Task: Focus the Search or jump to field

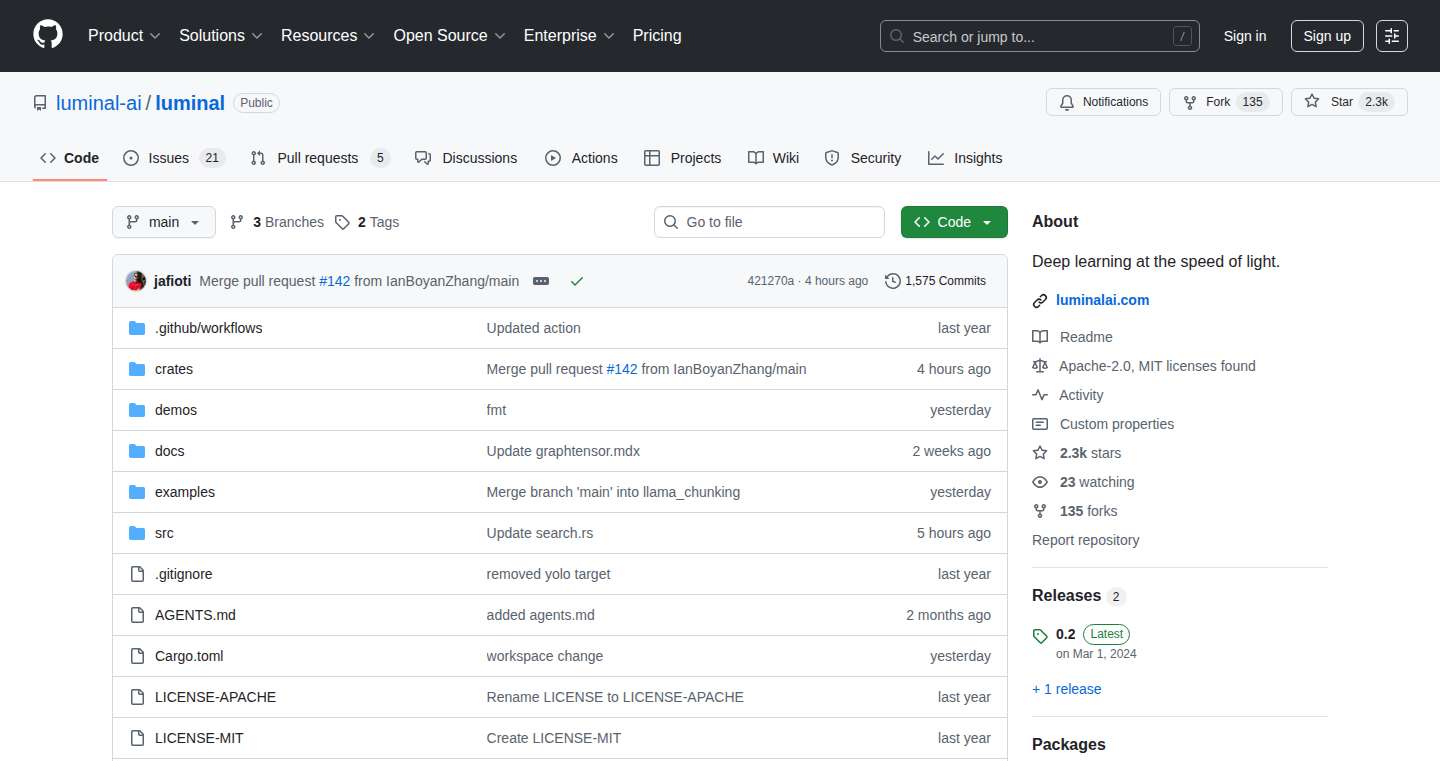Action: tap(1040, 36)
